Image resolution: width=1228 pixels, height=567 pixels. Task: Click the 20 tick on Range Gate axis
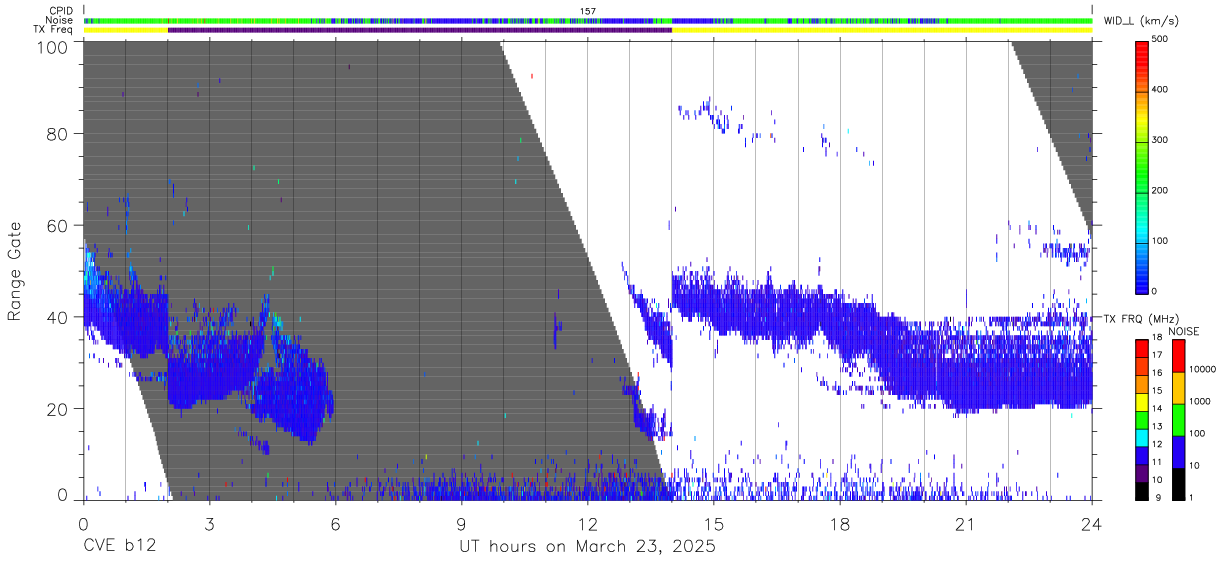click(59, 408)
